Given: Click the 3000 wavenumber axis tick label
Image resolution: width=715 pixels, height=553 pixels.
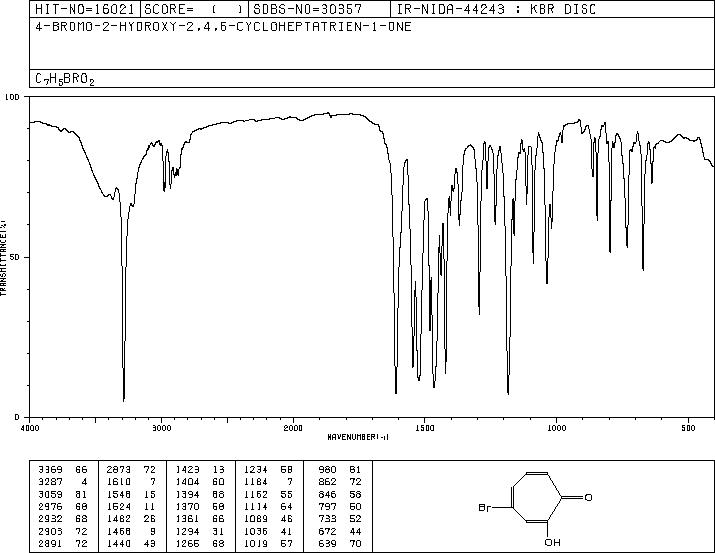Looking at the screenshot, I should click(x=161, y=427).
